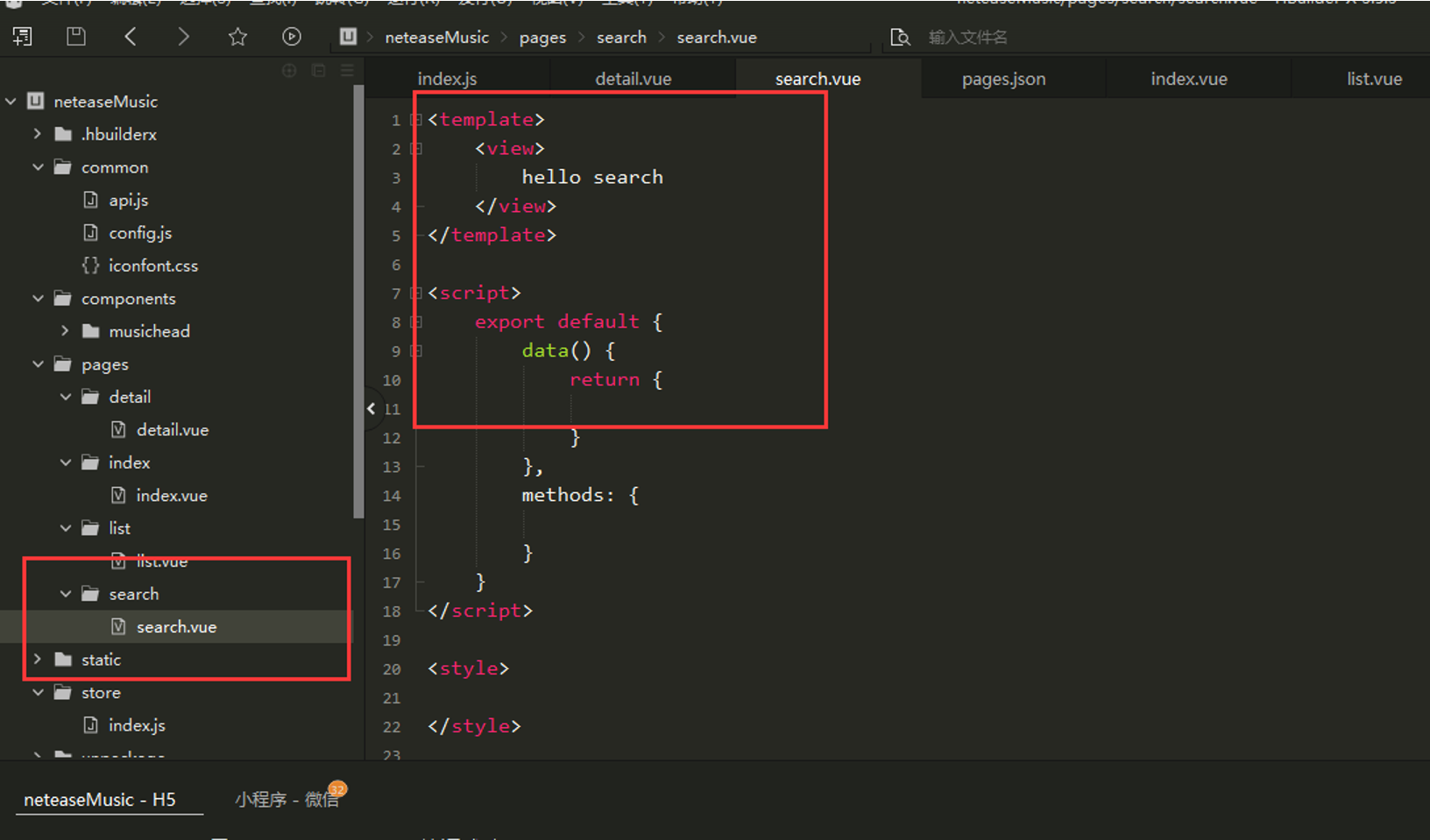Viewport: 1430px width, 840px height.
Task: Click the neteaseMusic project folder icon
Action: click(x=35, y=101)
